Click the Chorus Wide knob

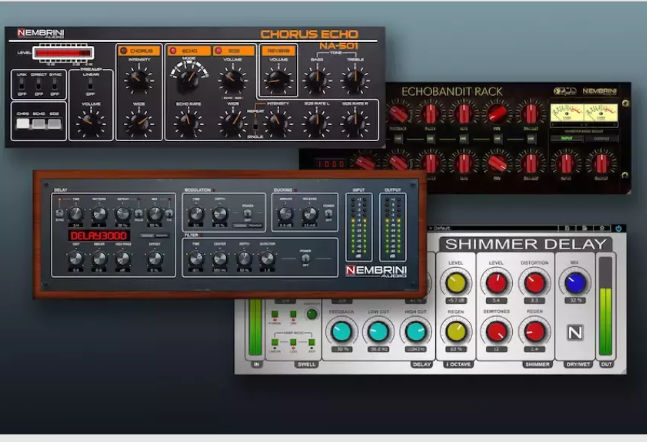pyautogui.click(x=139, y=123)
